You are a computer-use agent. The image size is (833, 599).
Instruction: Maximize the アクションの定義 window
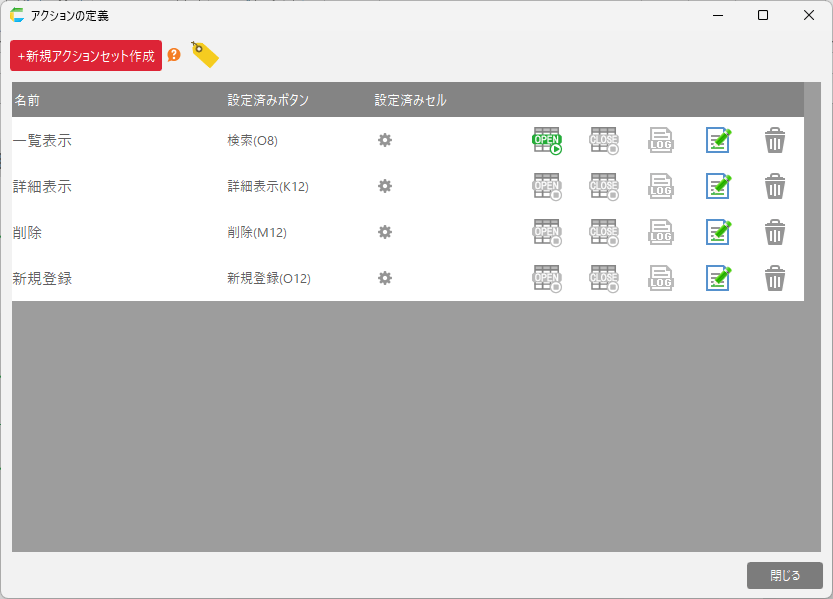tap(763, 15)
